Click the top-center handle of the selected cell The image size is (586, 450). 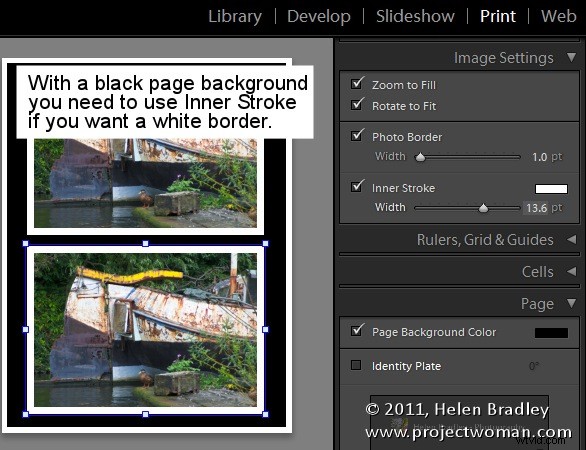point(145,244)
